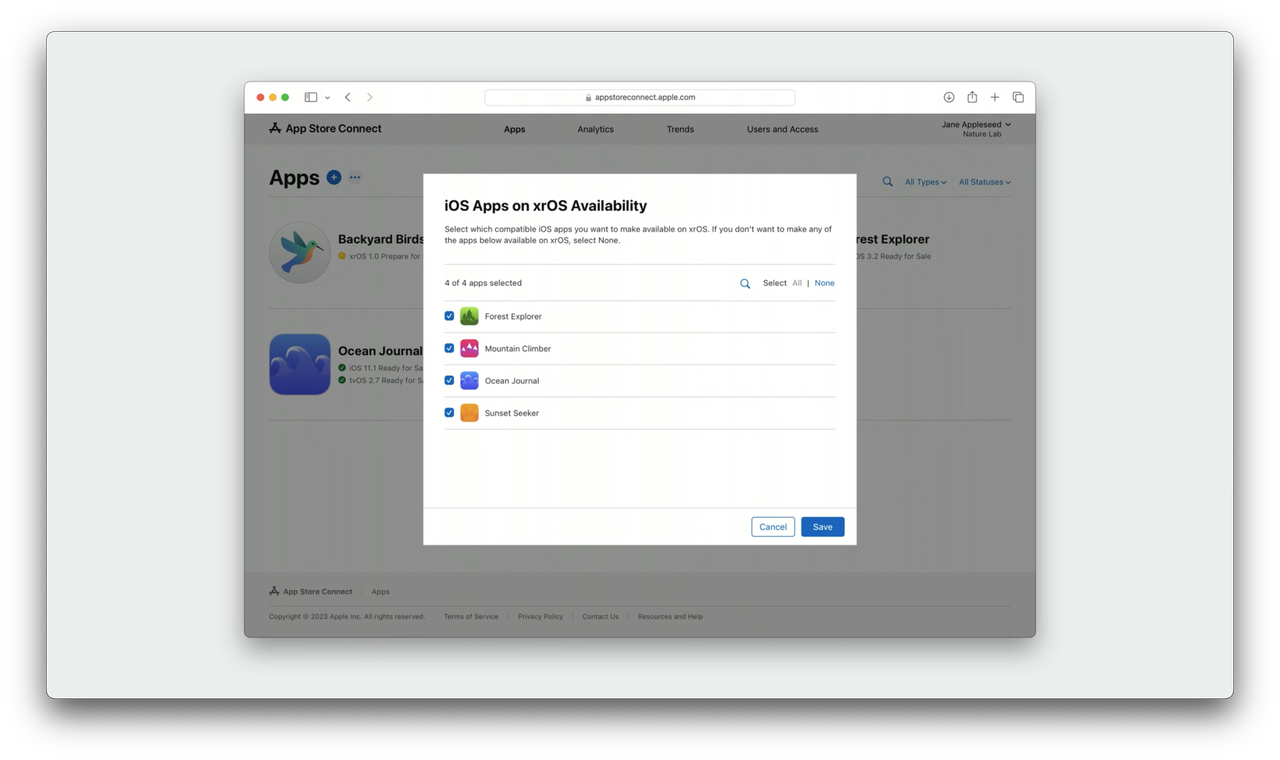Click the Backyard Birds app title
1280x760 pixels.
pos(381,239)
